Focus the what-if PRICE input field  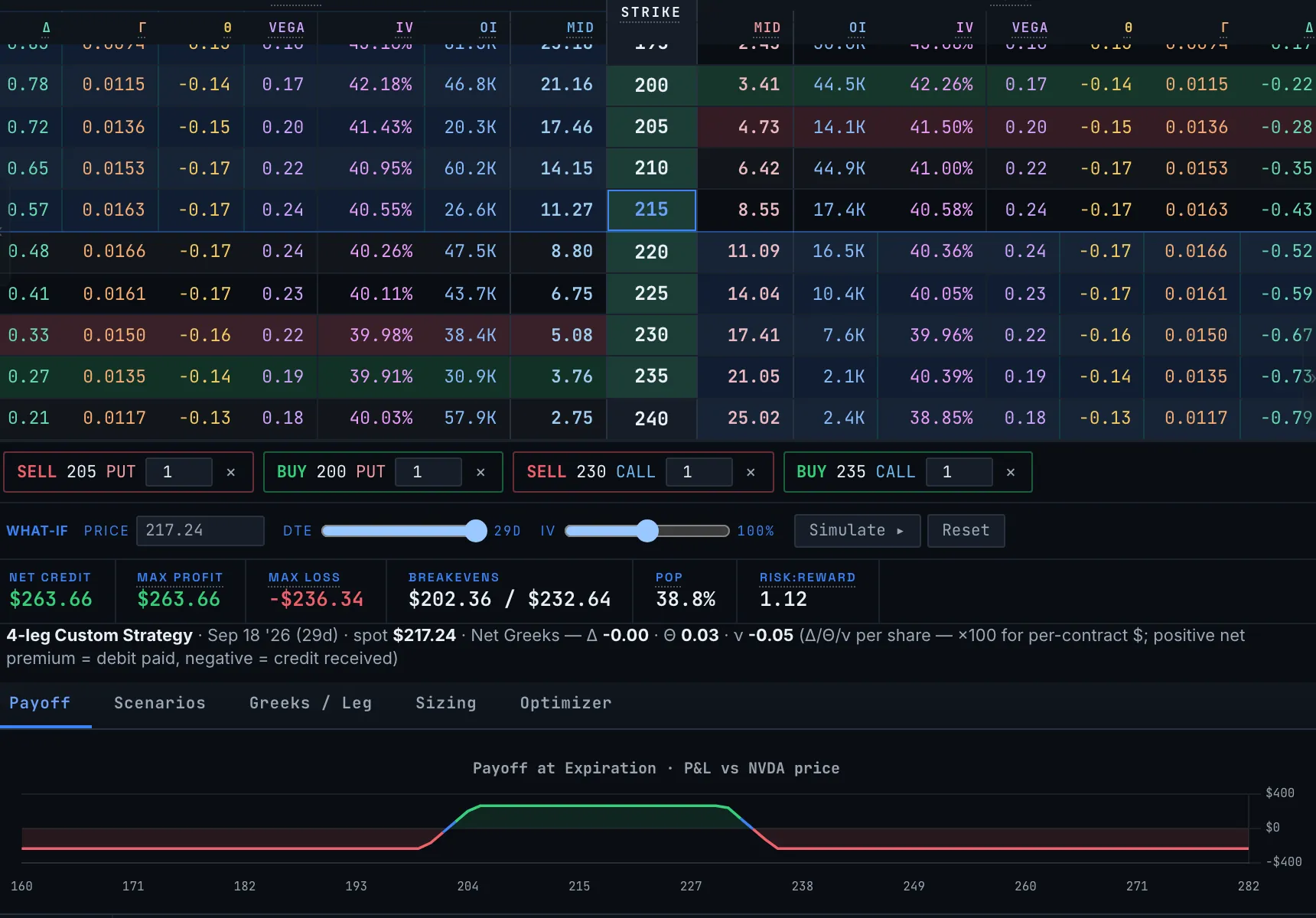pos(200,531)
